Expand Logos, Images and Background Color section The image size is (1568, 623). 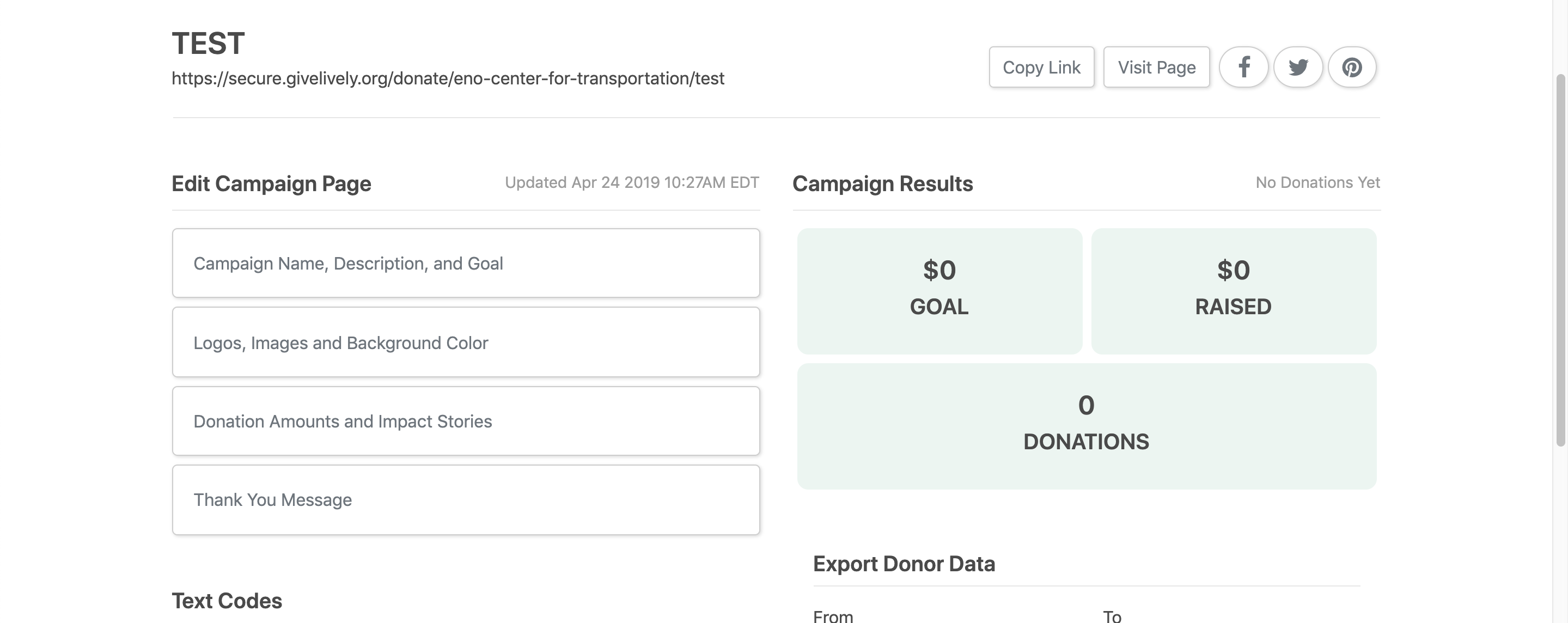(466, 342)
